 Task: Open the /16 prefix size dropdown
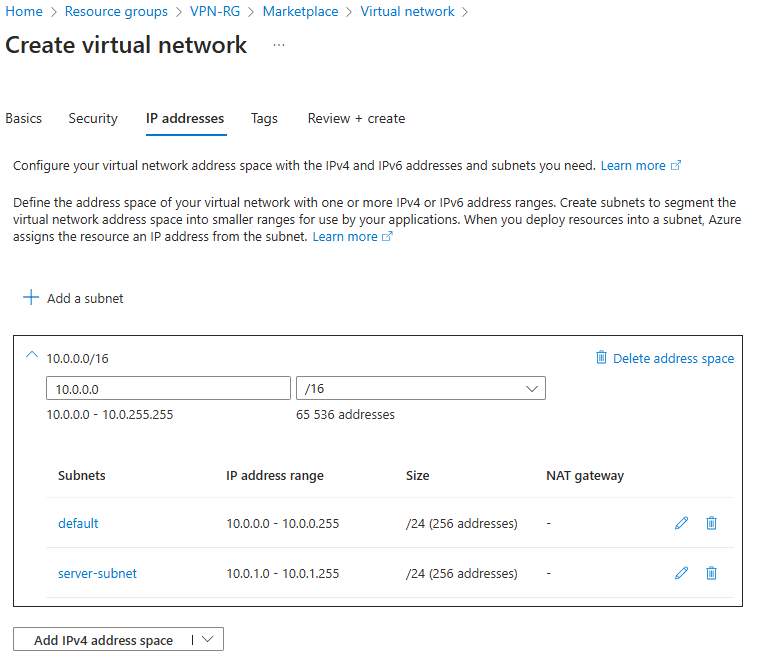point(420,388)
